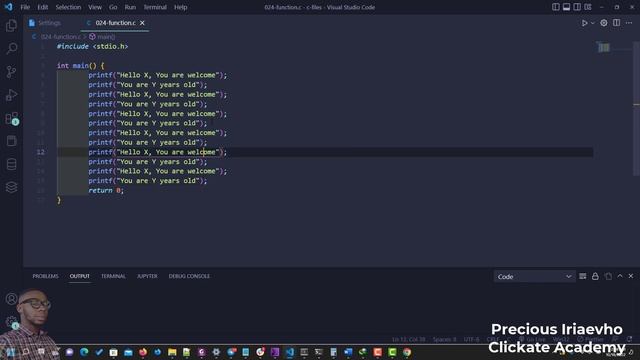This screenshot has width=640, height=360.
Task: Open the JUPYTER panel tab
Action: coord(147,276)
